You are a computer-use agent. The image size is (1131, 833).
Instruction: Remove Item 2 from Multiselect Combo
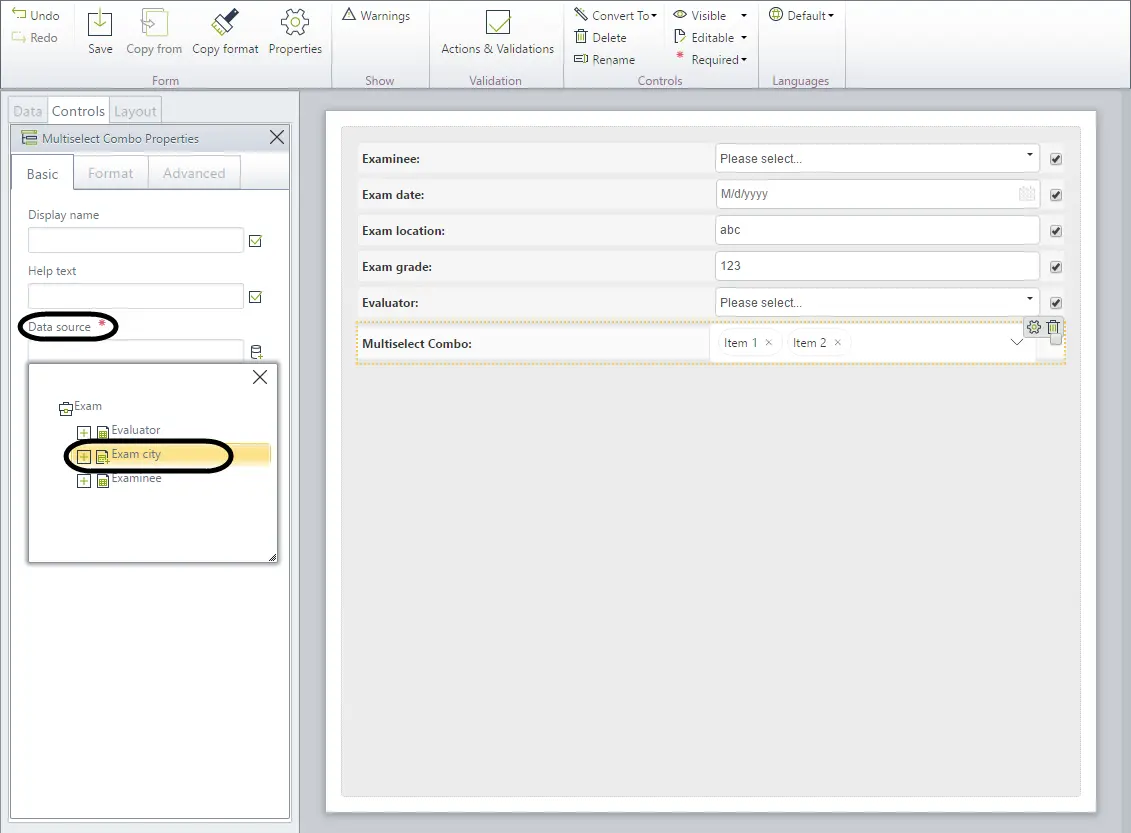[x=837, y=343]
